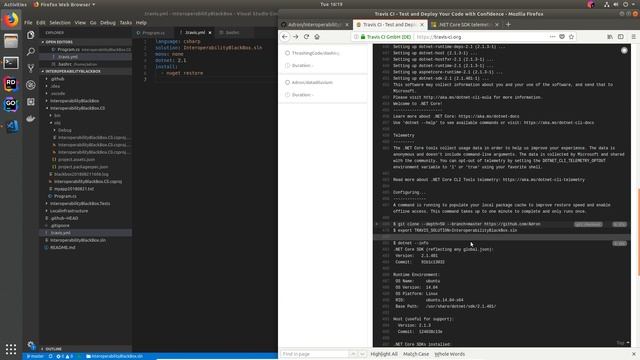Toggle Whole Words in find bar

pyautogui.click(x=449, y=354)
